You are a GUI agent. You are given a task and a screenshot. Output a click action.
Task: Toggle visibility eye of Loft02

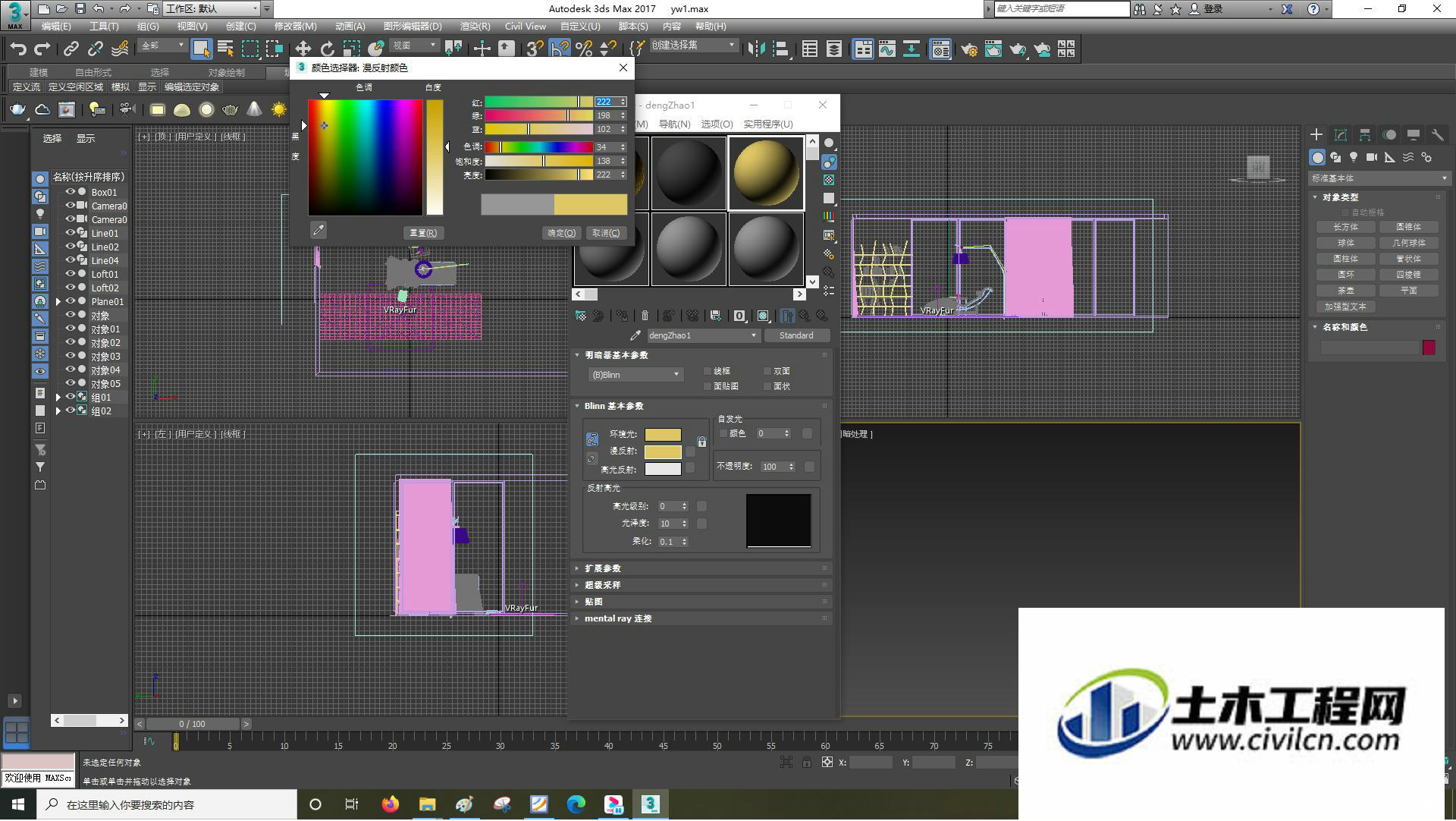click(70, 288)
